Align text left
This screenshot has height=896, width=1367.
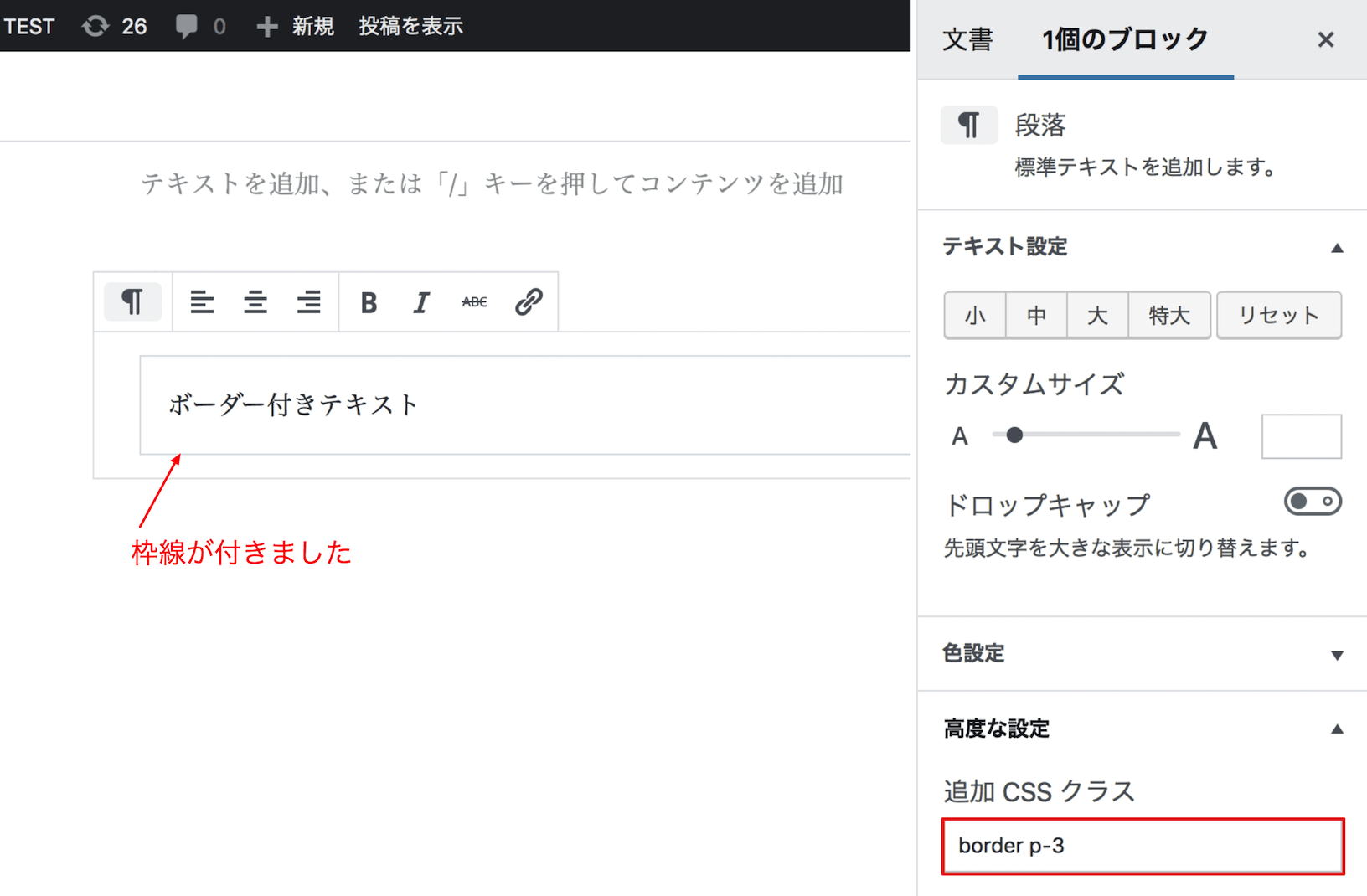[202, 301]
